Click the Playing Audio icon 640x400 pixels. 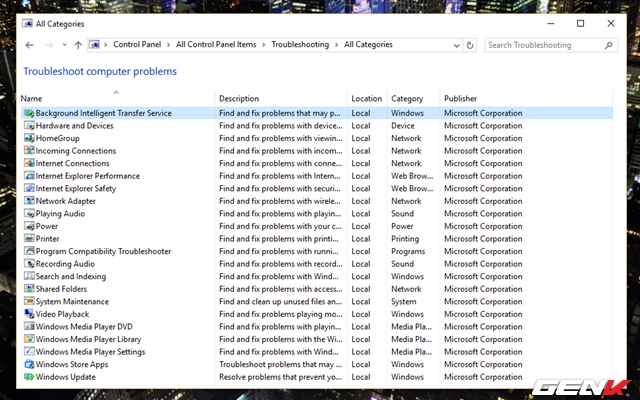point(29,214)
